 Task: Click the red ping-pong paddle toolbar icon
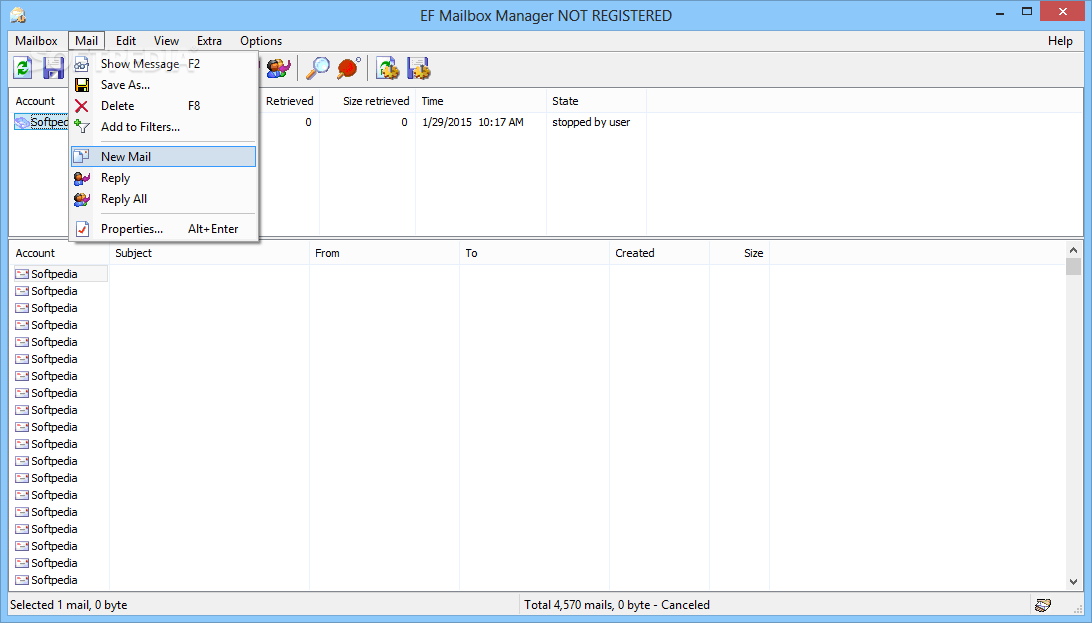coord(348,68)
